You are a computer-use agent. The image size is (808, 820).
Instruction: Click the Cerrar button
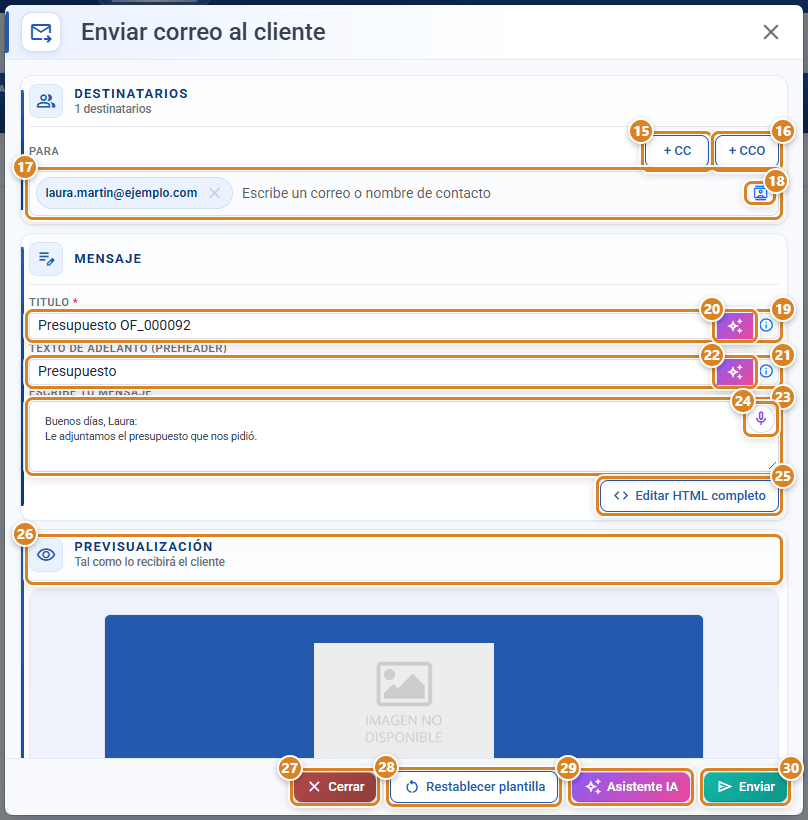click(335, 787)
